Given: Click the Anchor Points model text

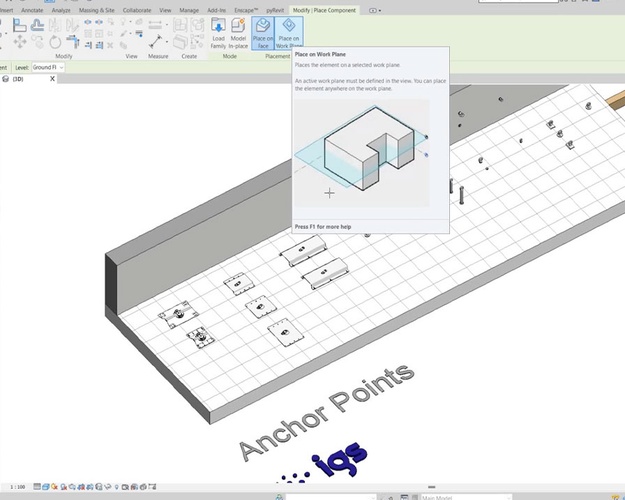Looking at the screenshot, I should click(327, 413).
